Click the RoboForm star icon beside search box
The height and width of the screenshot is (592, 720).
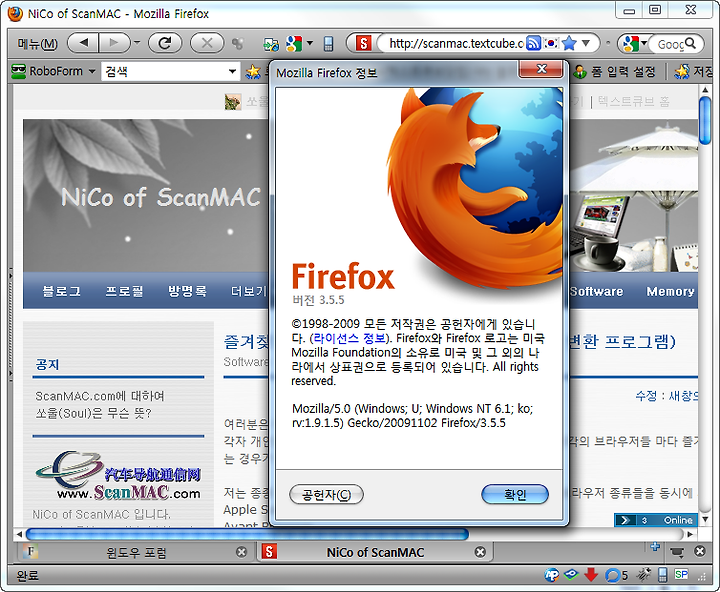[x=253, y=71]
